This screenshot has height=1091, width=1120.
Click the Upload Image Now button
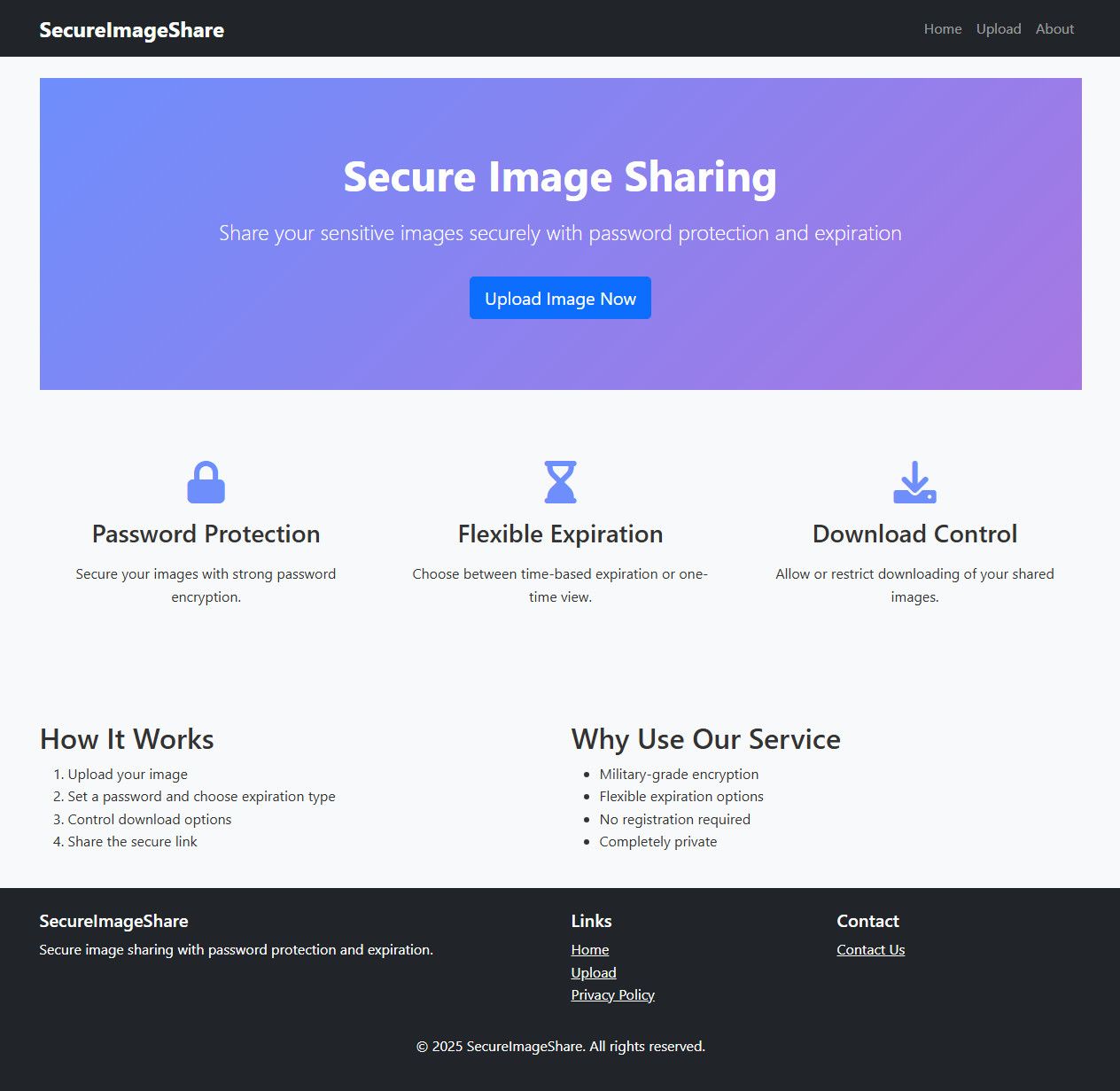click(x=560, y=298)
